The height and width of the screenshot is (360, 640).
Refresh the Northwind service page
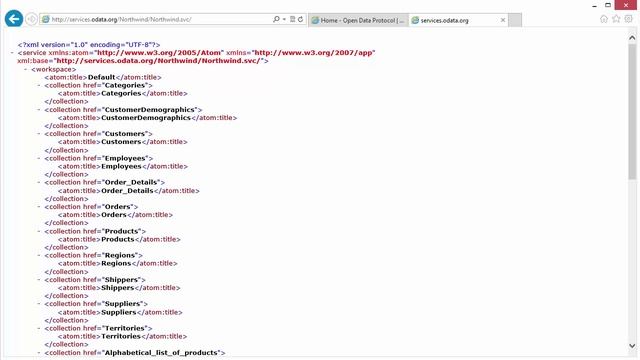(300, 19)
